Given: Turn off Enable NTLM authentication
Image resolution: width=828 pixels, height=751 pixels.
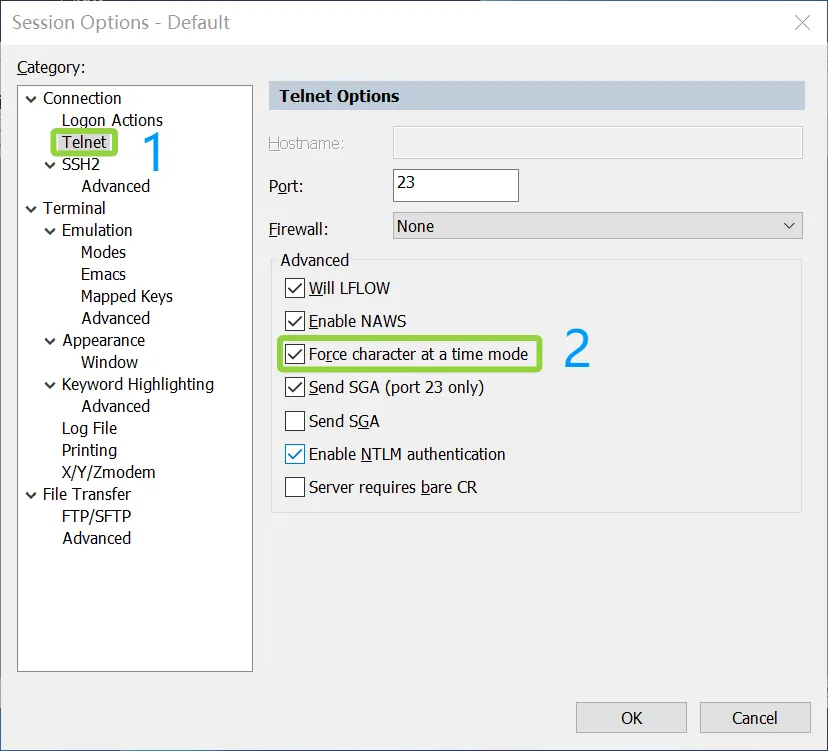Looking at the screenshot, I should pos(295,455).
